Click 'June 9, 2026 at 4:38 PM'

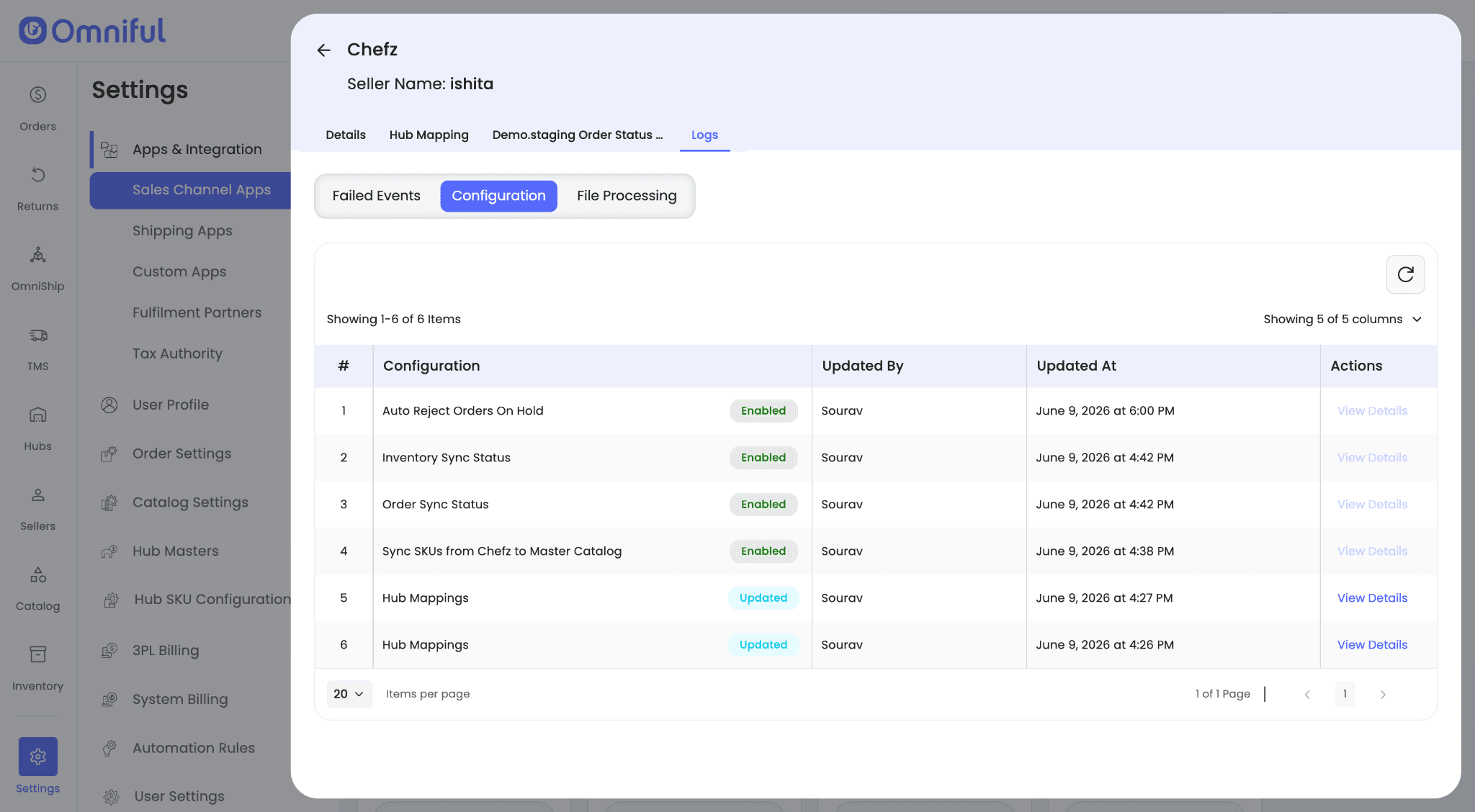pyautogui.click(x=1105, y=551)
